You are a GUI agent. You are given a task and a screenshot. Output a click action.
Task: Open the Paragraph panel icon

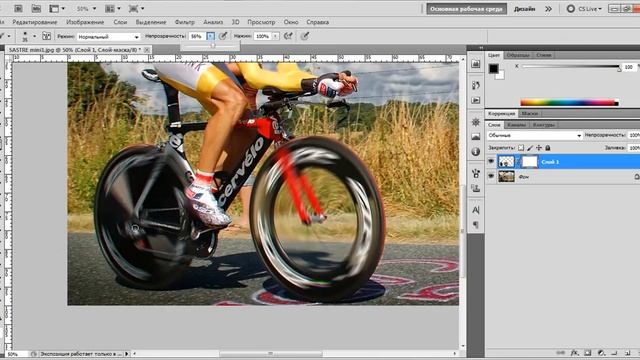coord(476,225)
